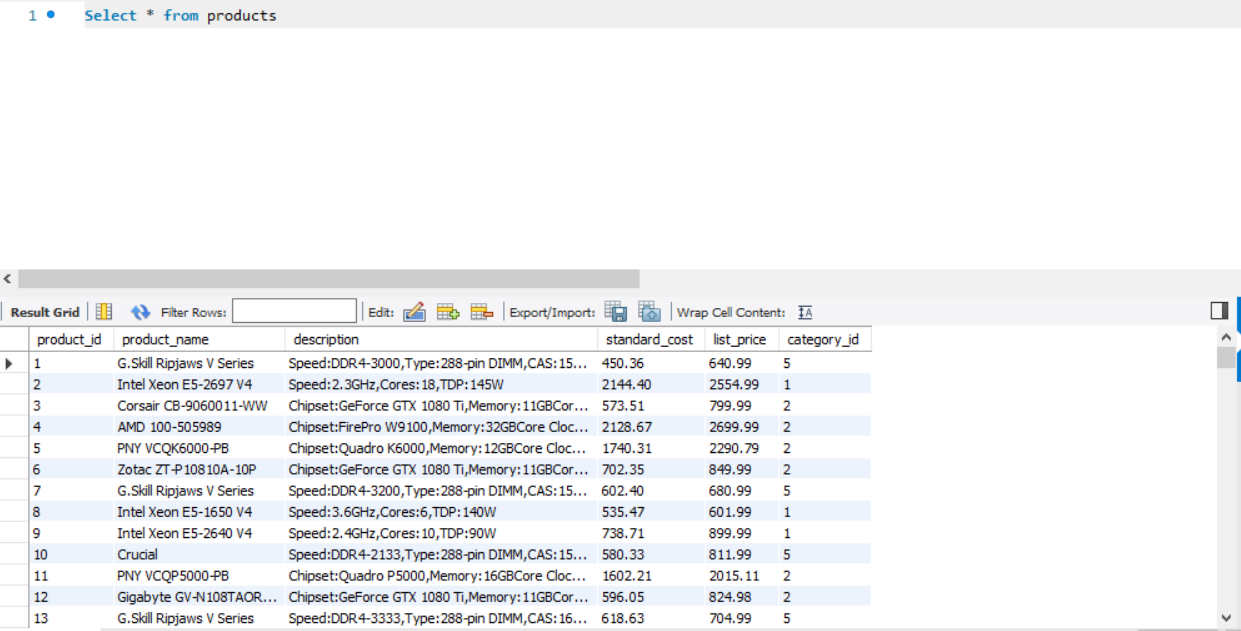Click the 'Speed:2.3GHz,Cores:18,TDP:145W' description cell
The height and width of the screenshot is (631, 1241).
click(x=441, y=385)
